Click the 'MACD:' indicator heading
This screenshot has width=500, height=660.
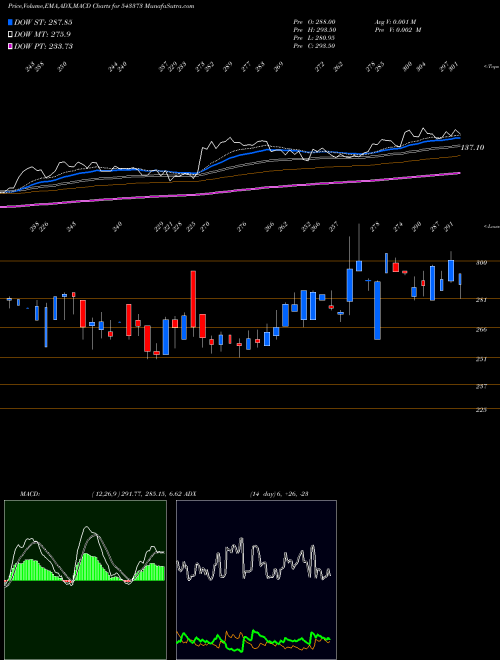(29, 494)
